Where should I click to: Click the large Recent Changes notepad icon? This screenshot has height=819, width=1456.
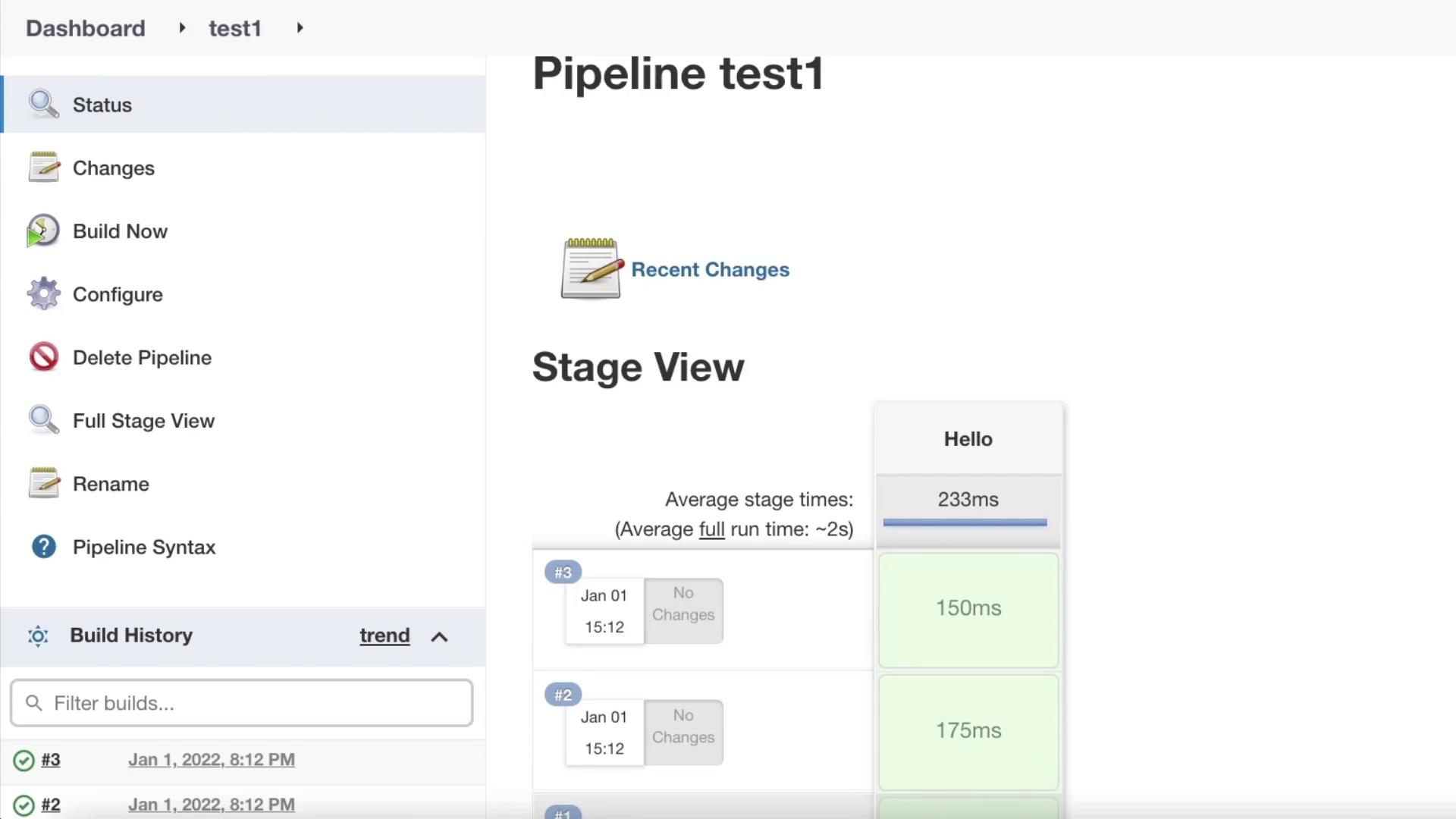591,268
